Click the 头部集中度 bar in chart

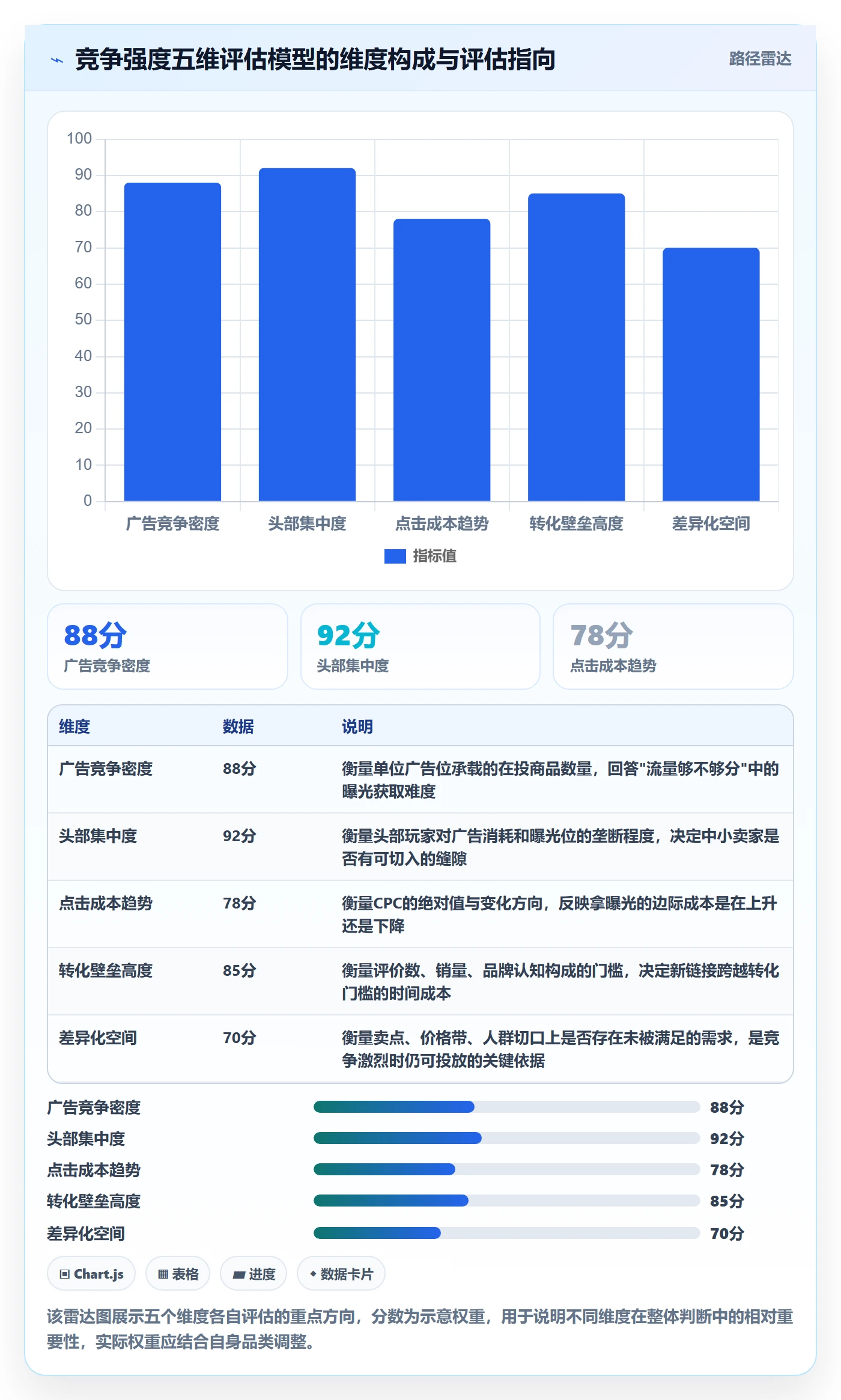click(x=307, y=335)
